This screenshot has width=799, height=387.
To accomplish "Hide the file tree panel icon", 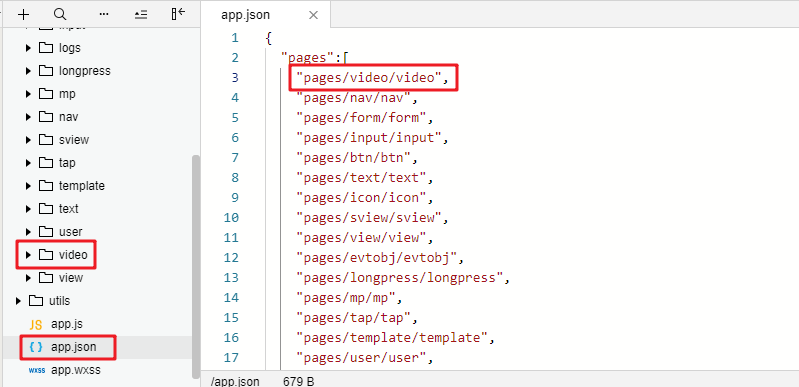I will (178, 14).
